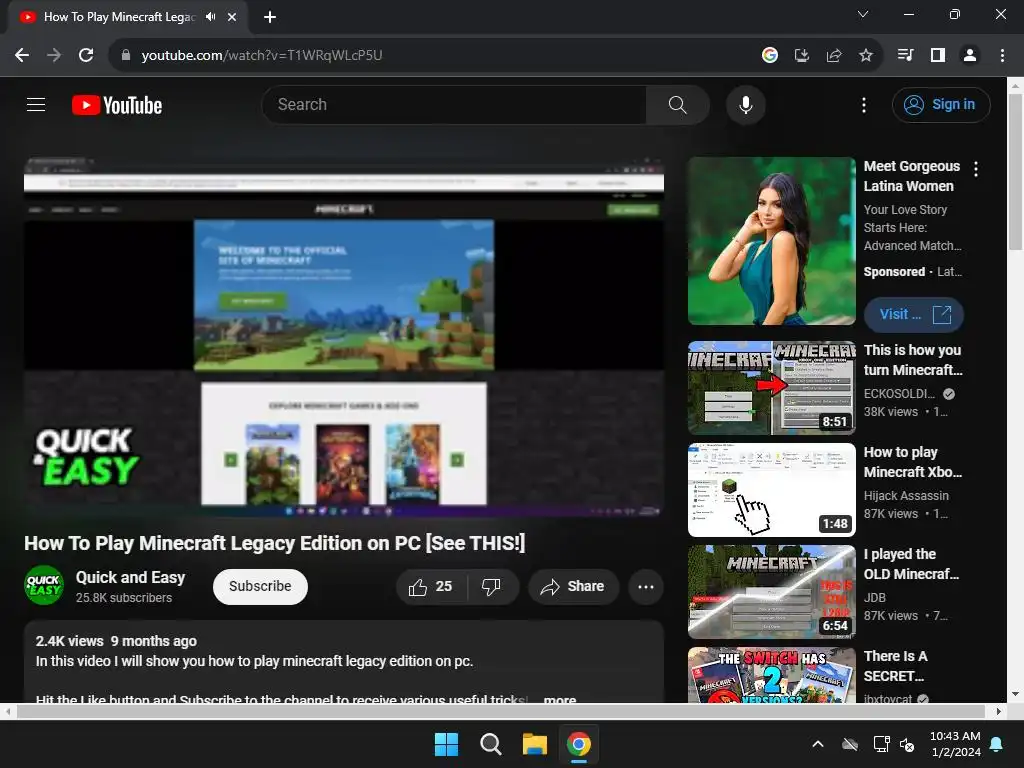Open the sponsored ad options menu
This screenshot has height=768, width=1024.
976,169
